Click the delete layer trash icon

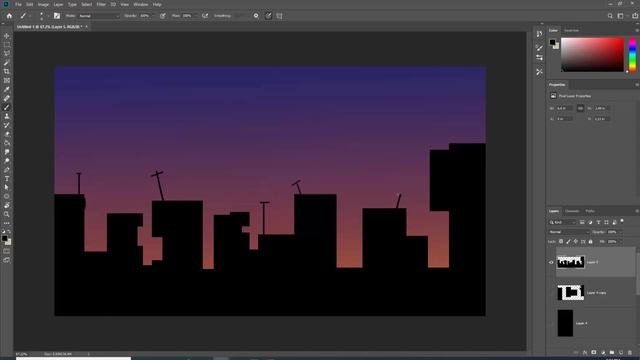[x=630, y=352]
